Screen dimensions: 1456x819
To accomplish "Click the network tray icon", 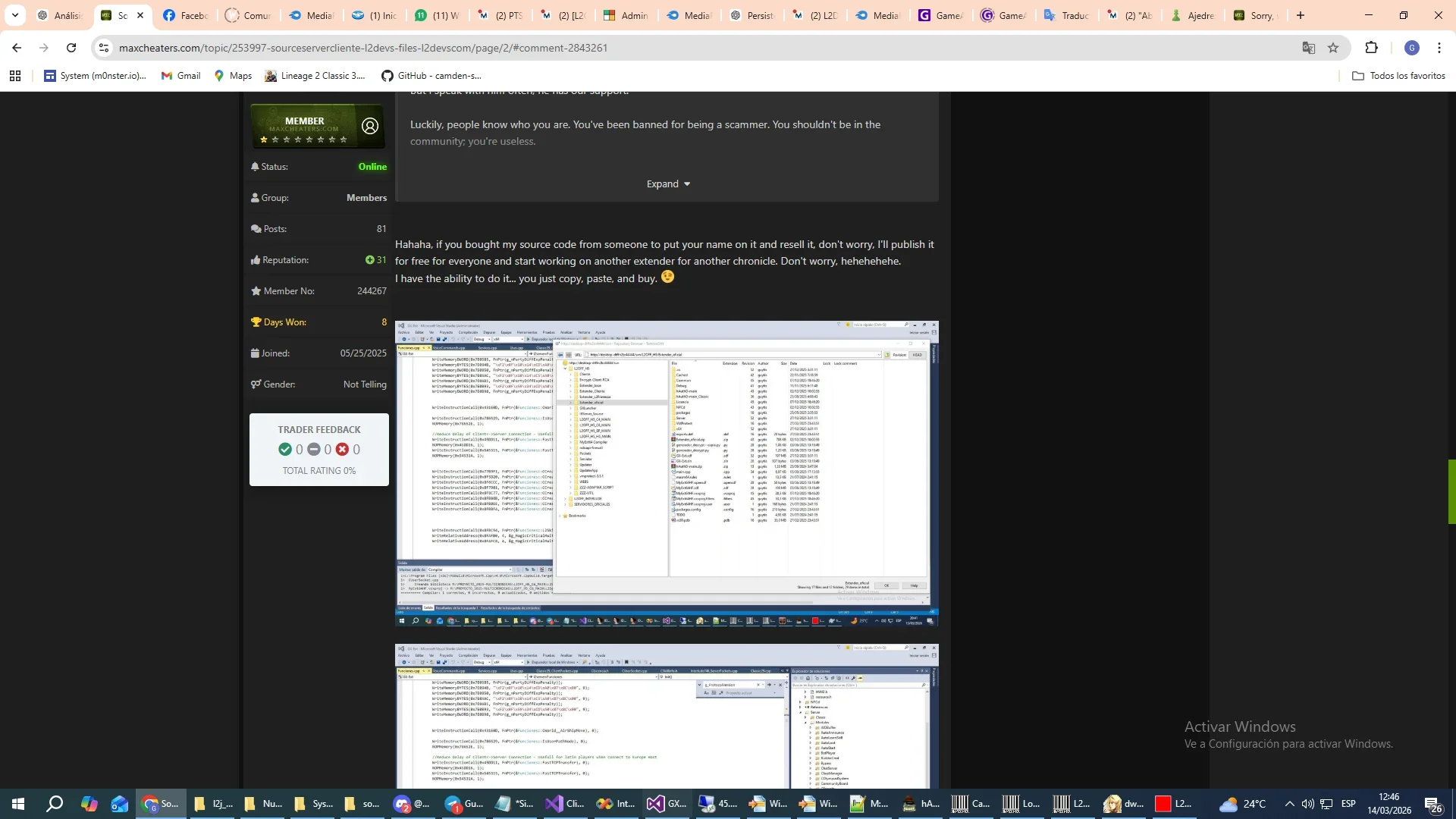I will [1326, 804].
